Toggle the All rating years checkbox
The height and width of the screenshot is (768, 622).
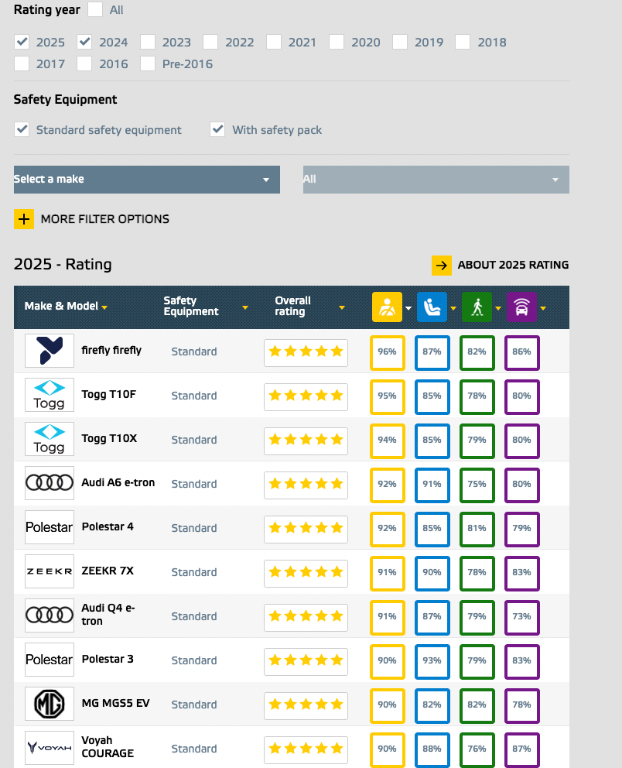click(95, 9)
